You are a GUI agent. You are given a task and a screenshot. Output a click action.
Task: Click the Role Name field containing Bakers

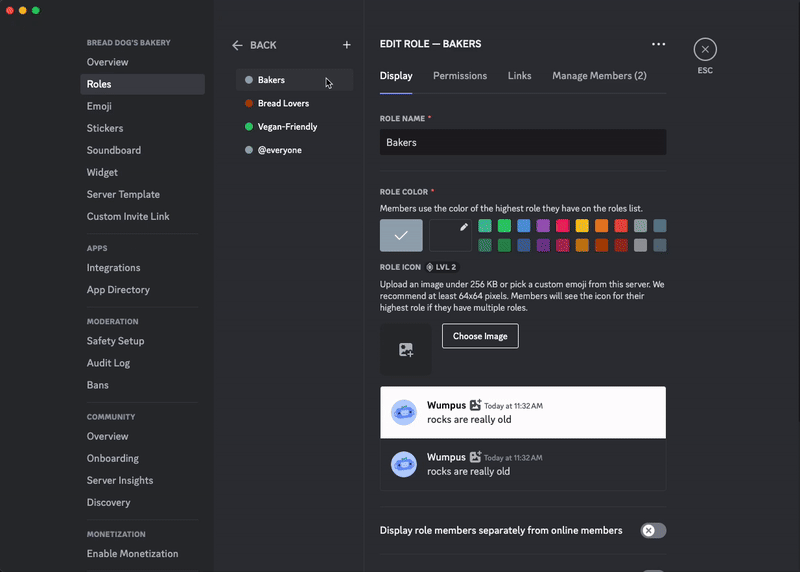[x=522, y=142]
